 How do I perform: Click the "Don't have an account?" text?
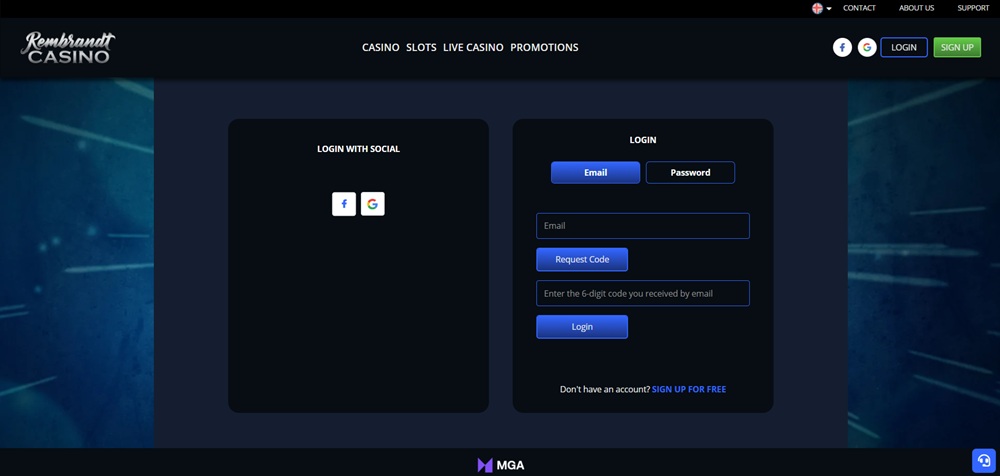coord(605,389)
